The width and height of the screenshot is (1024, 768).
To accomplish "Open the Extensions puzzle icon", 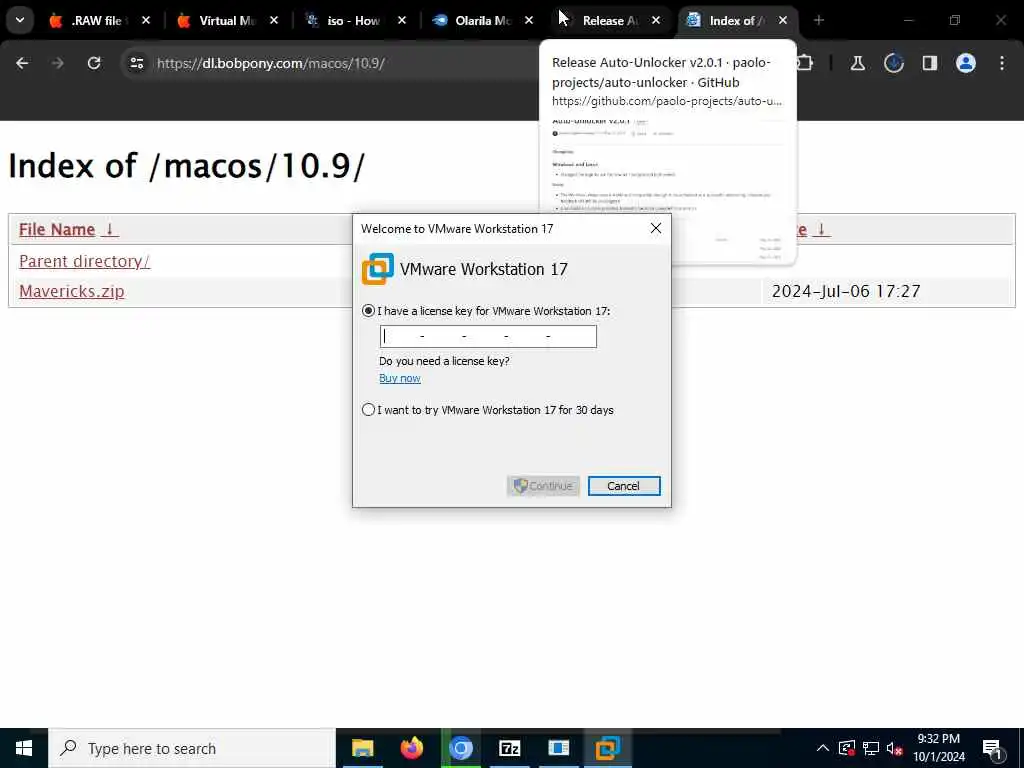I will 805,63.
